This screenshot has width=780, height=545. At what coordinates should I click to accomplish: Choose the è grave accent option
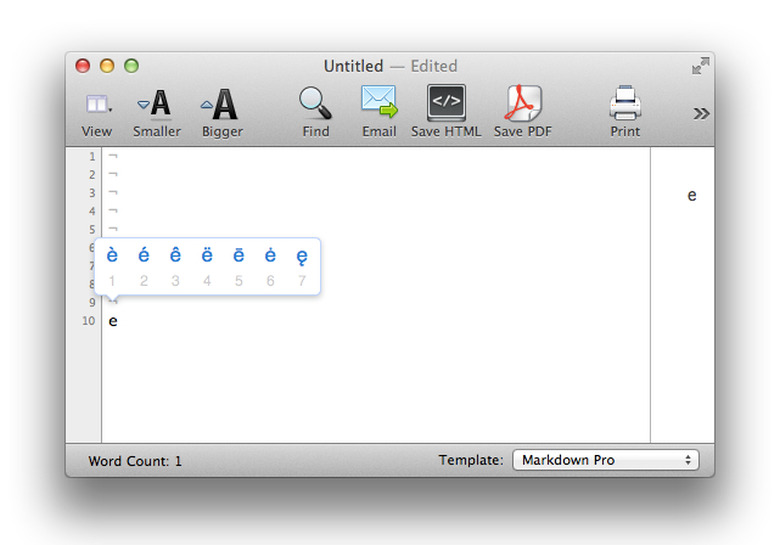pyautogui.click(x=112, y=255)
